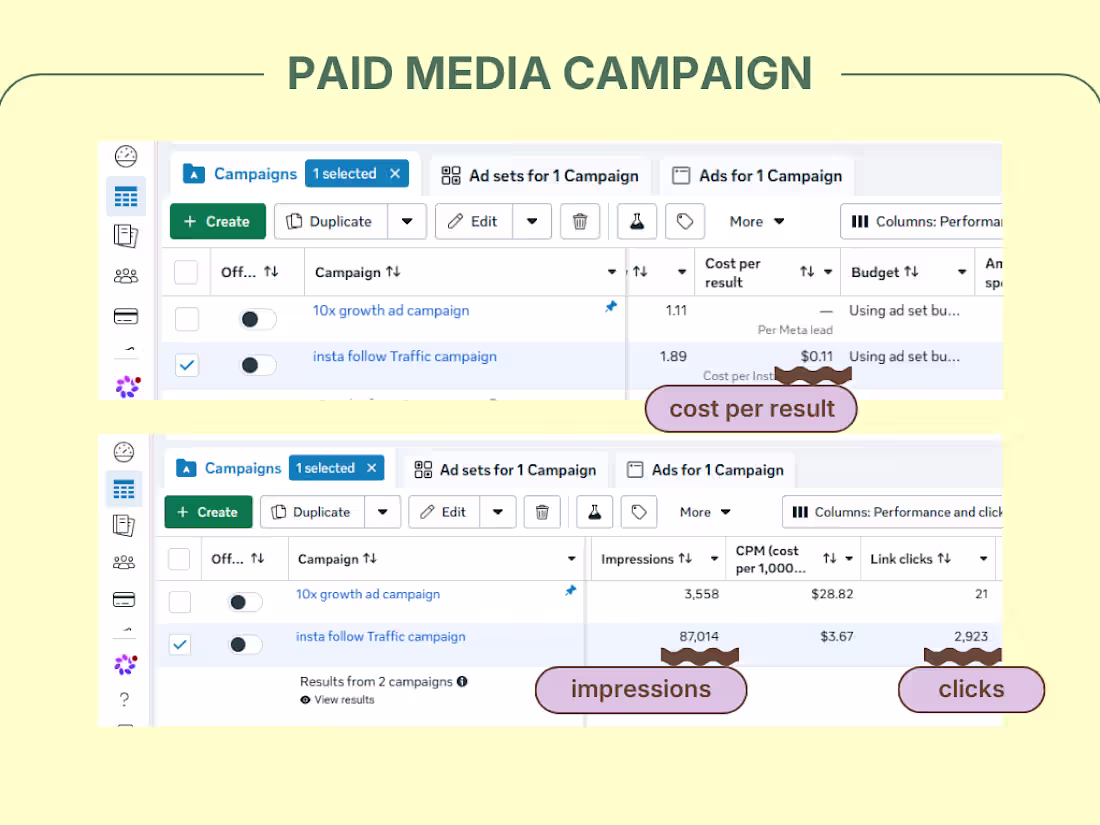Click pin icon beside lower 10x growth campaign
Viewport: 1100px width, 825px height.
click(x=570, y=591)
